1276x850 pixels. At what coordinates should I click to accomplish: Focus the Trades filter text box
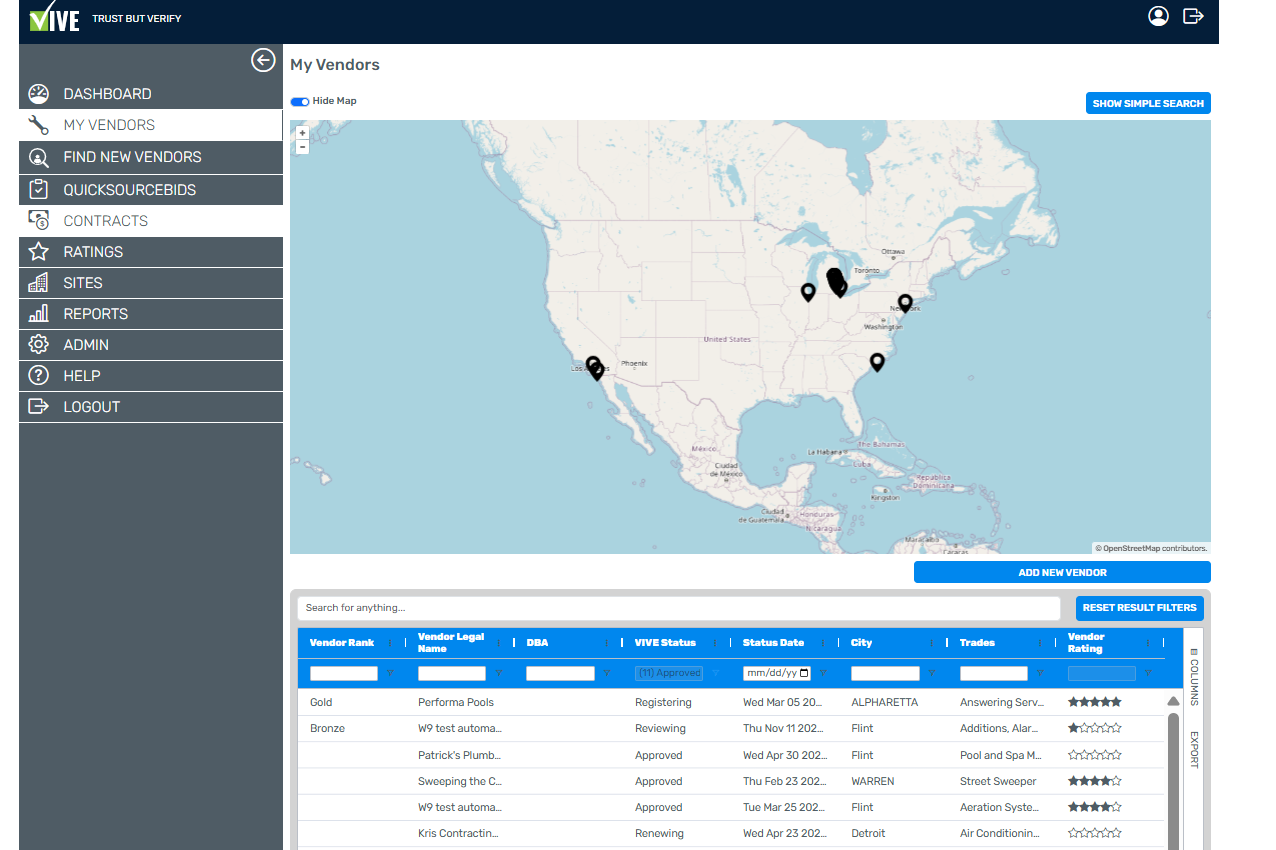pyautogui.click(x=994, y=673)
